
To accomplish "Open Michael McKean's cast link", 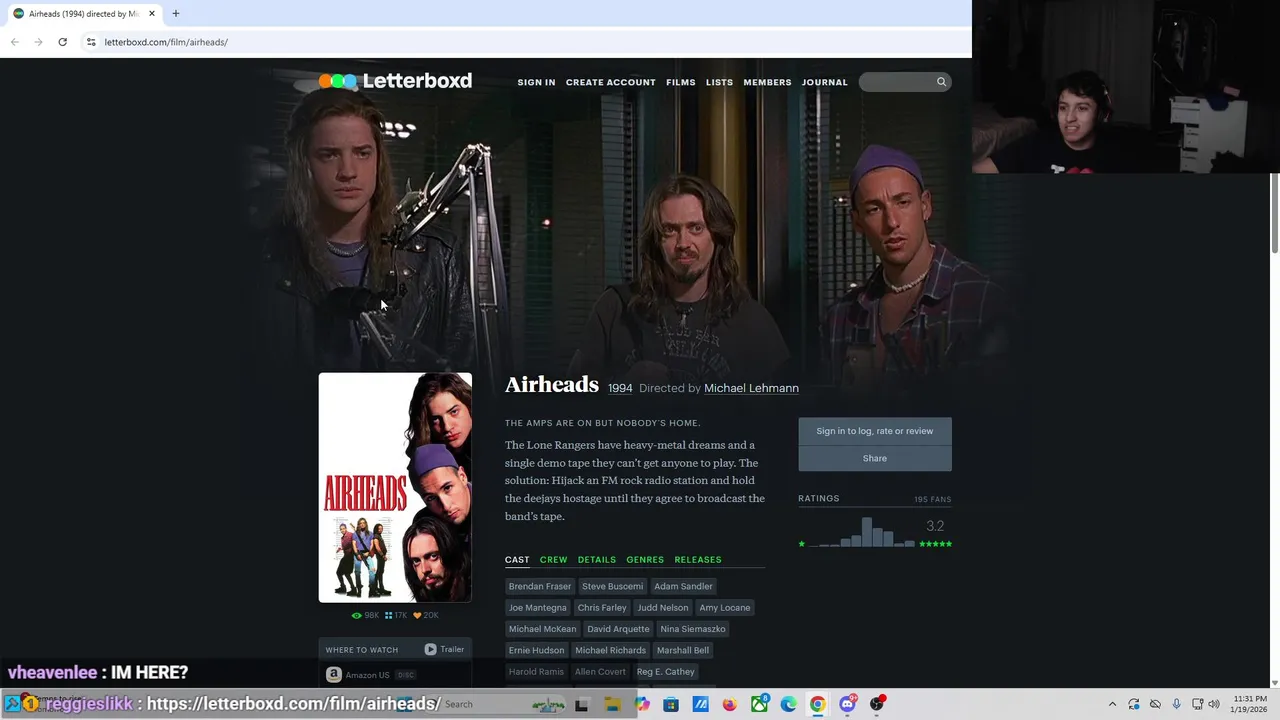I will [542, 629].
